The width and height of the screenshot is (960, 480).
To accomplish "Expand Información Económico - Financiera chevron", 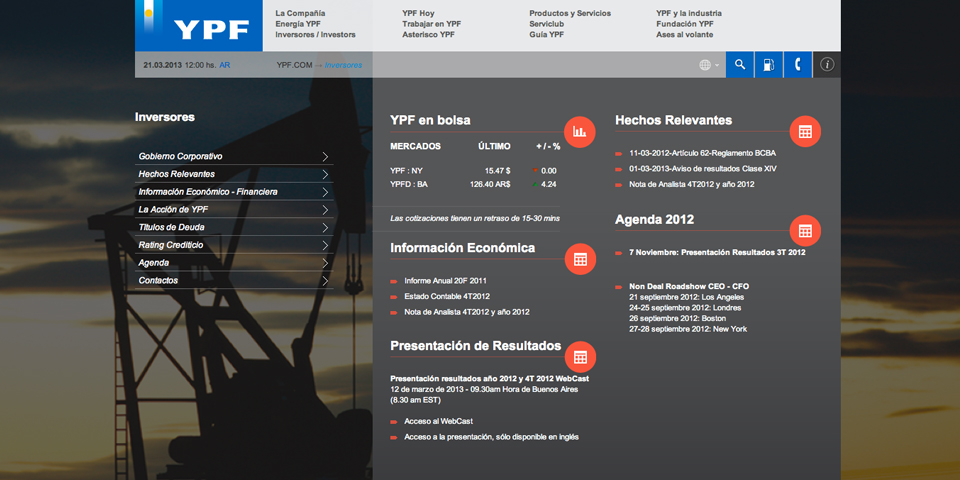I will [x=325, y=192].
